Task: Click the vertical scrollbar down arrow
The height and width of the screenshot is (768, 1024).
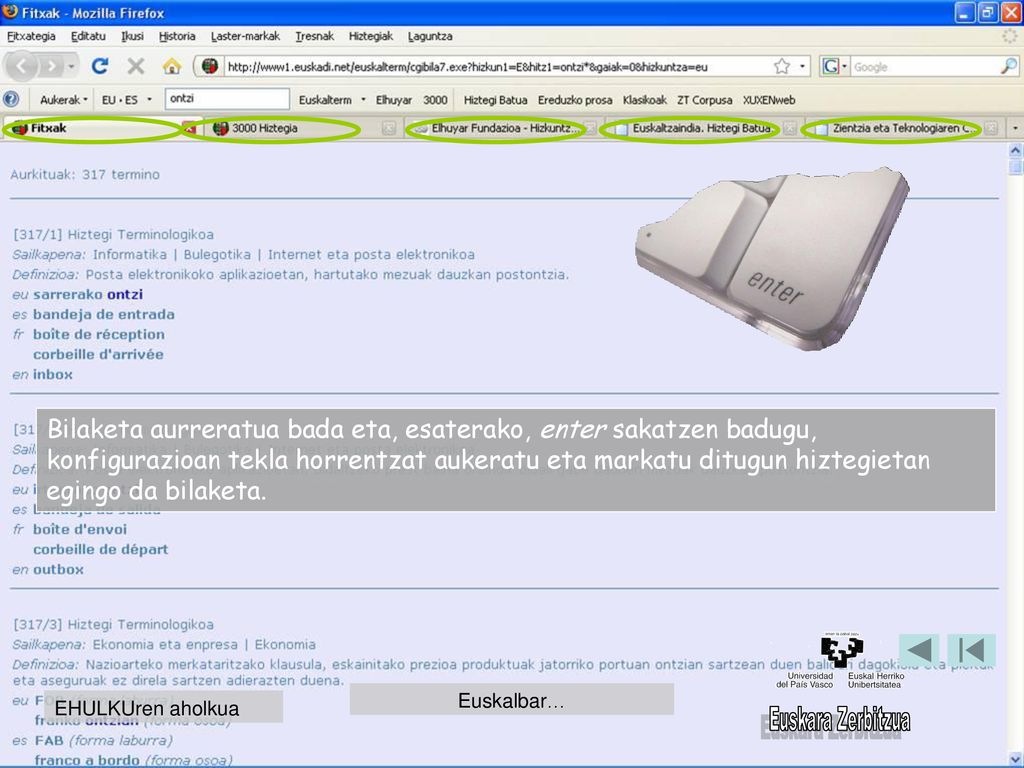Action: (1016, 758)
